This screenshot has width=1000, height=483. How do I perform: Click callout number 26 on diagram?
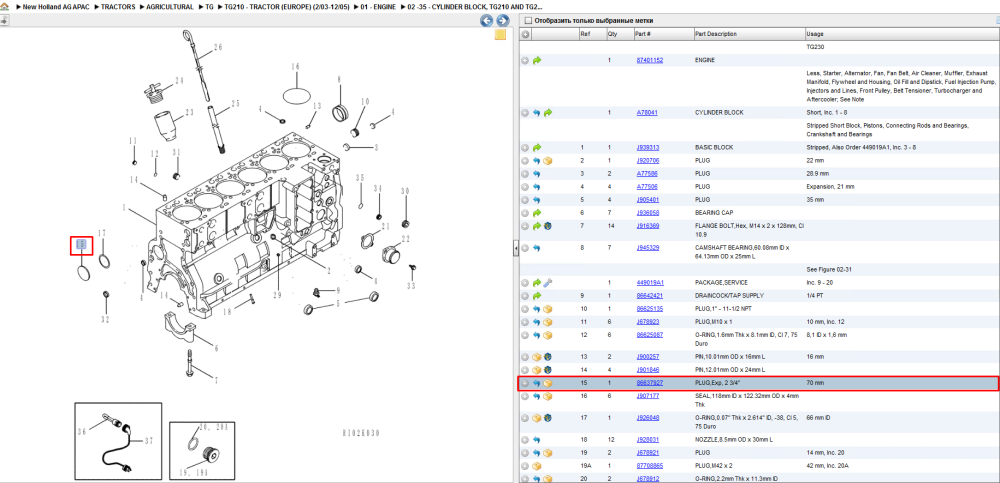[x=218, y=47]
